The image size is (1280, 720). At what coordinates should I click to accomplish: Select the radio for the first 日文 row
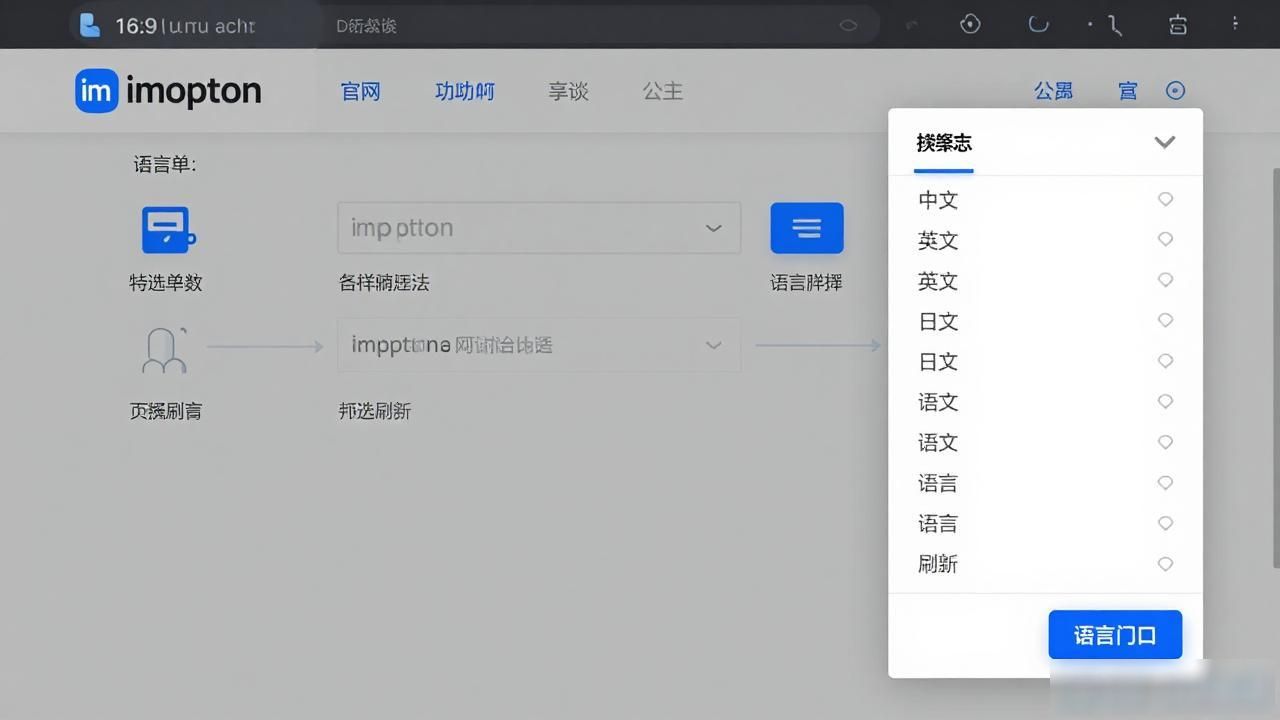click(1165, 320)
